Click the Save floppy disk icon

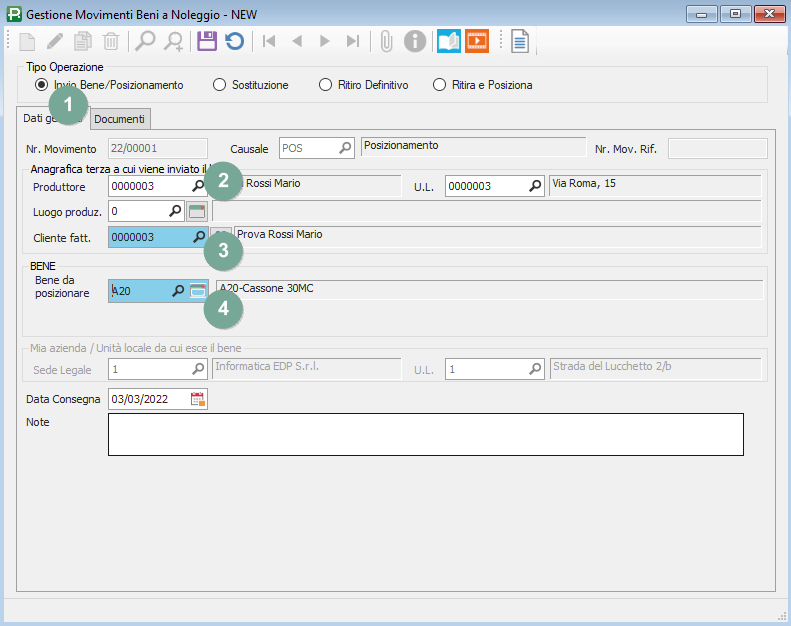coord(207,41)
